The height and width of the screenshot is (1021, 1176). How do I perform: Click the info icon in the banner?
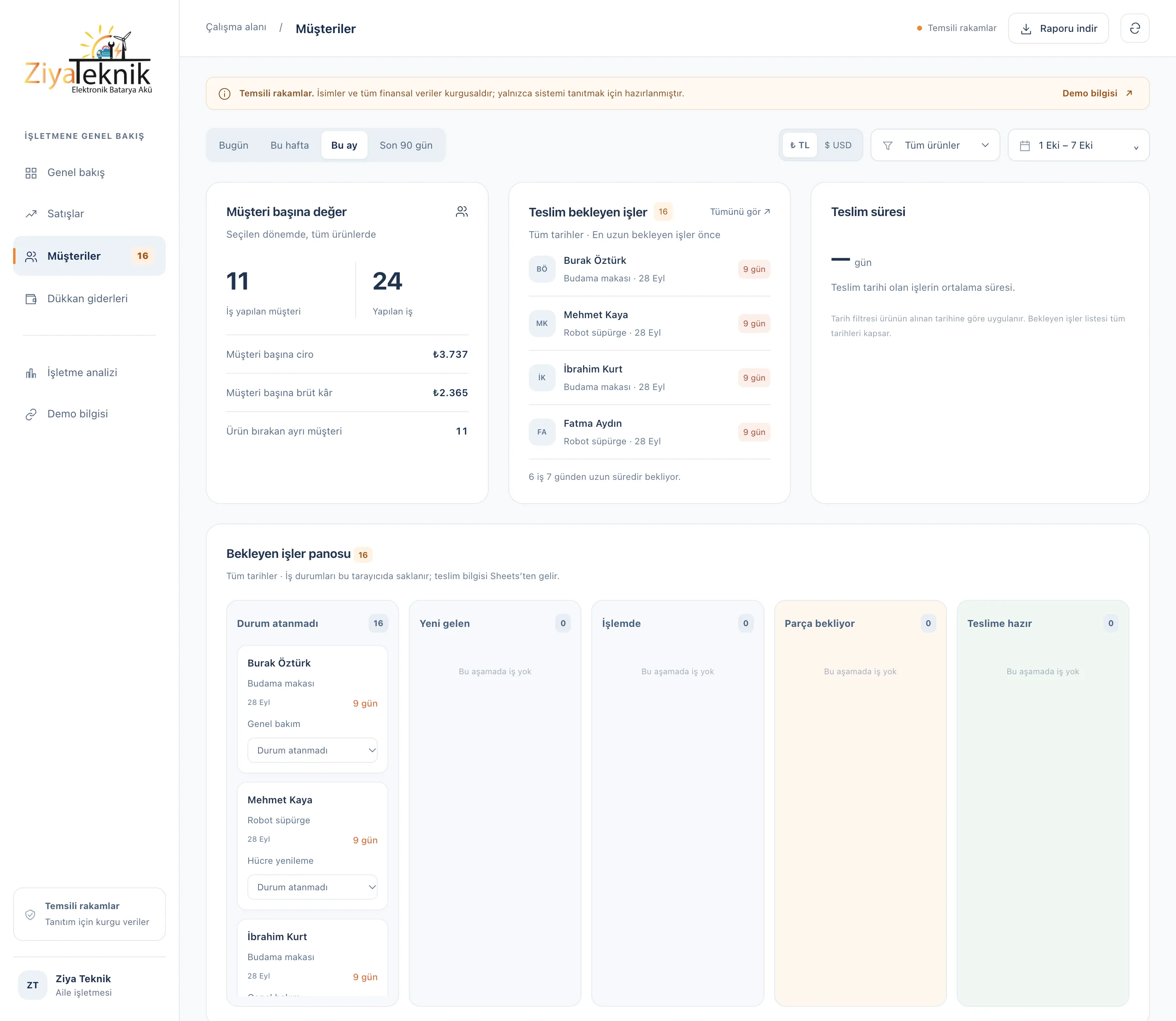click(225, 94)
